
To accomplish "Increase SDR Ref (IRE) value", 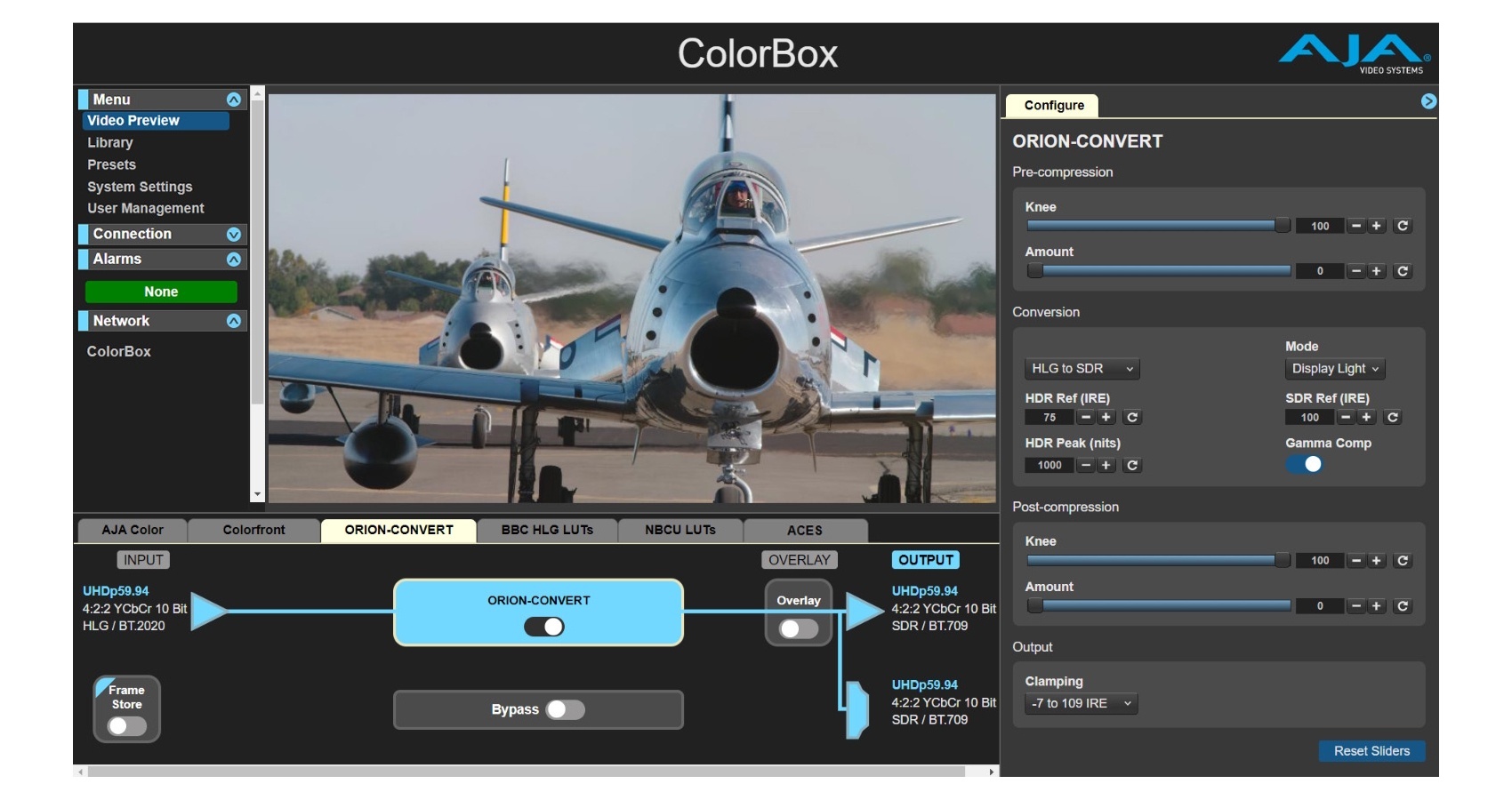I will [x=1367, y=417].
